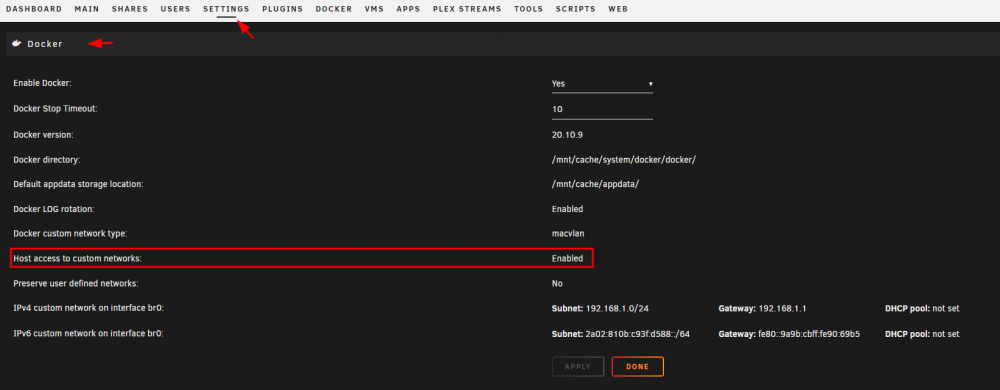Click IPv4 custom network on interface br0 label
Screen dimensions: 1000x390
pos(89,308)
